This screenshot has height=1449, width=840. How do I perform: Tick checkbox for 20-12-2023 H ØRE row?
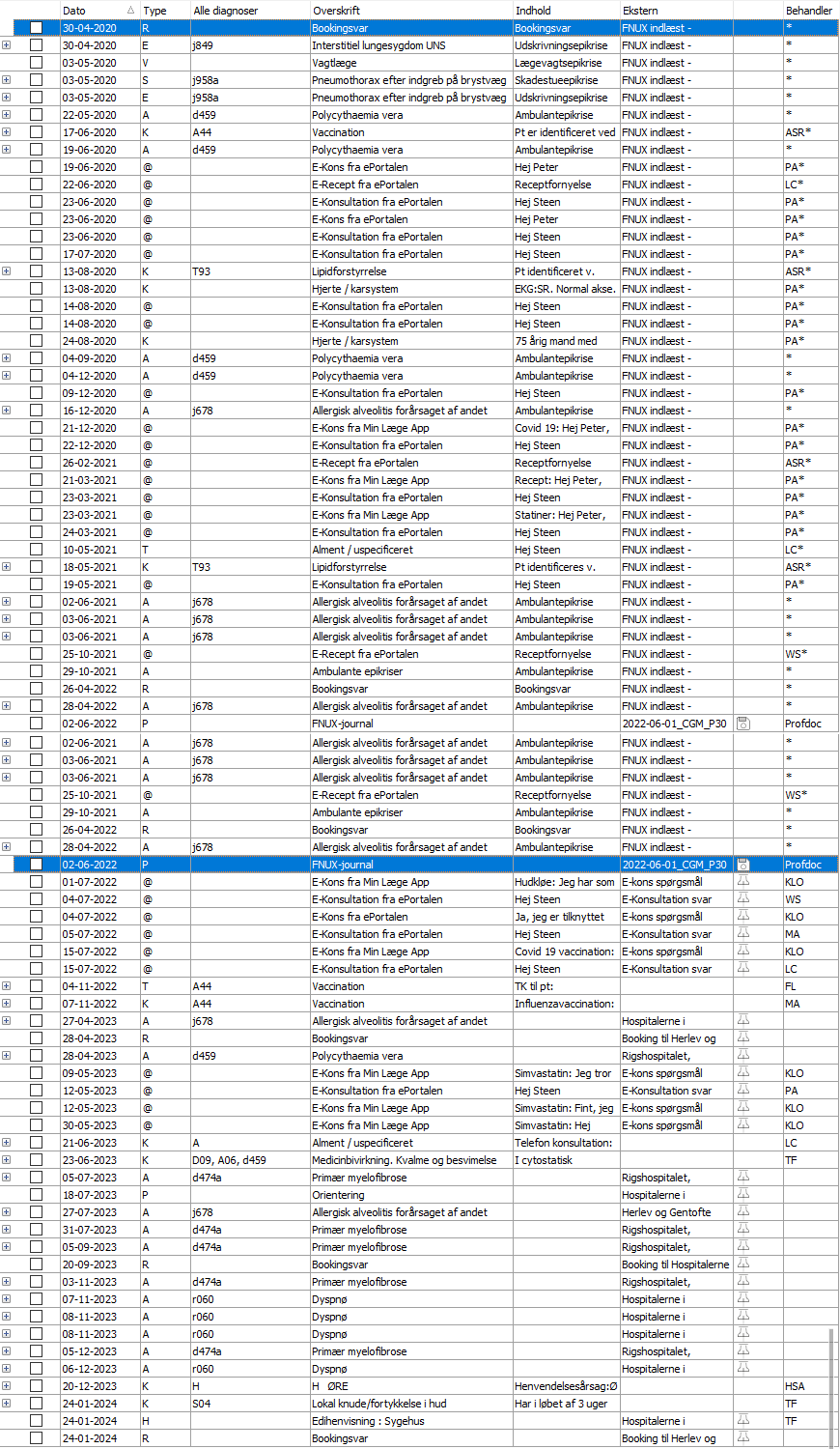point(36,1386)
